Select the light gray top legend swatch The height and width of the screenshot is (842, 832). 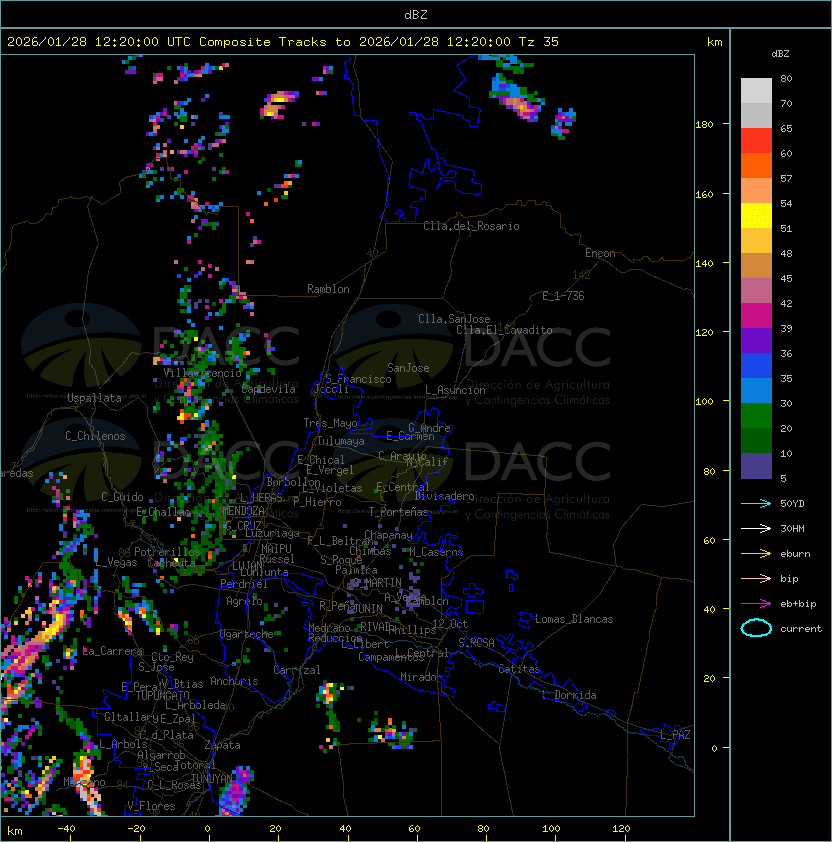[756, 91]
